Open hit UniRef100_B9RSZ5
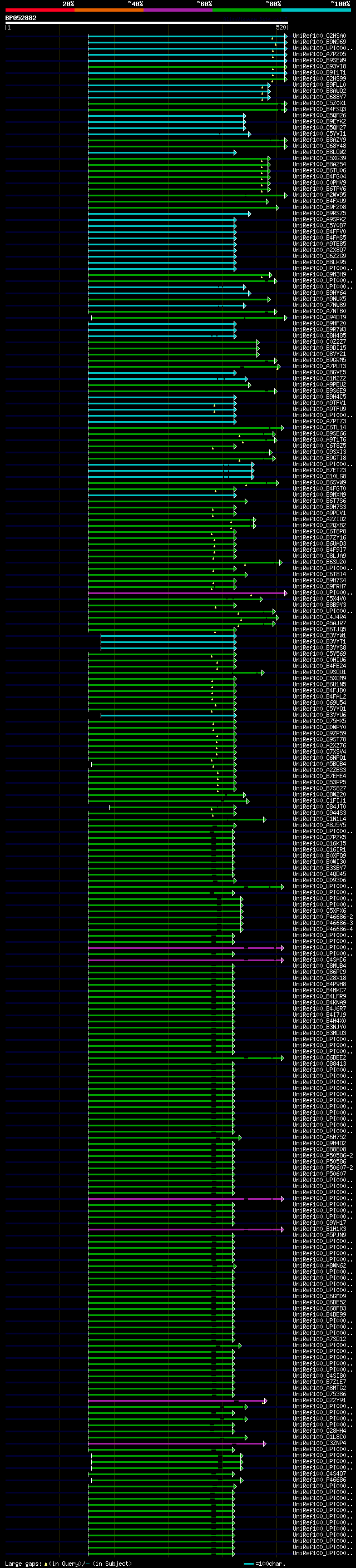The image size is (356, 1568). click(319, 213)
